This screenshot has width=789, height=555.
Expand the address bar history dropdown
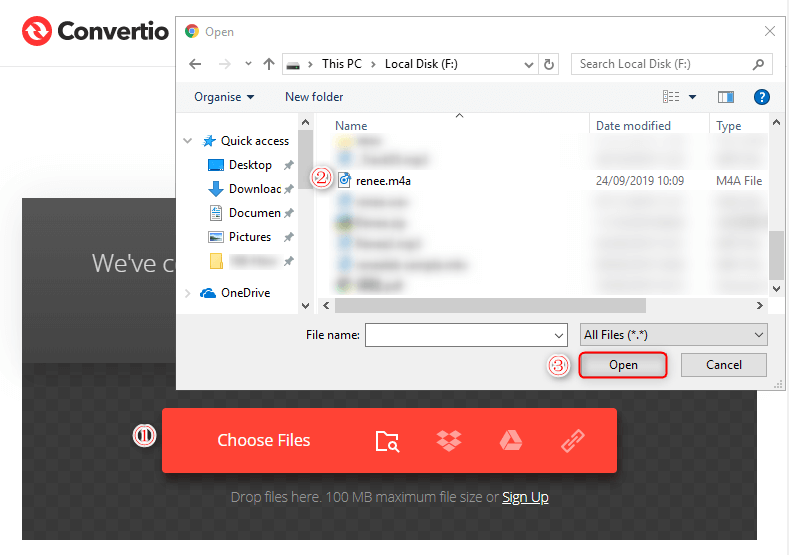tap(528, 64)
